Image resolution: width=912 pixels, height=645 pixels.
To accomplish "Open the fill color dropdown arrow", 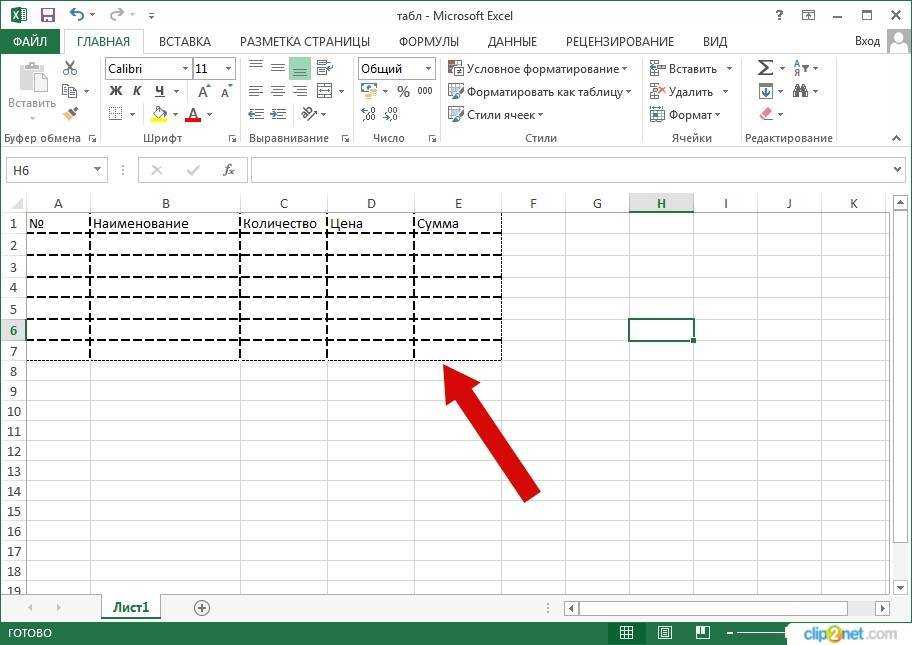I will click(175, 115).
